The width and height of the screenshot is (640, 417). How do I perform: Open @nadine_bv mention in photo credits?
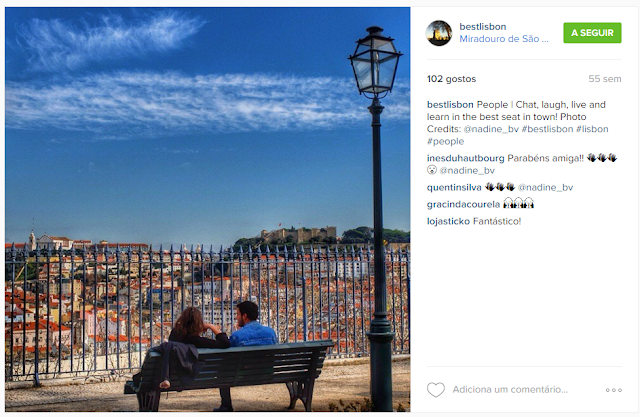pyautogui.click(x=491, y=129)
